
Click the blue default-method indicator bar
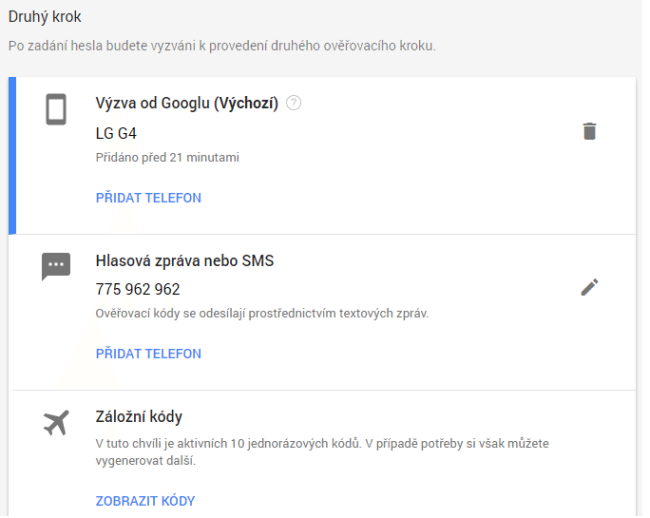[12, 155]
